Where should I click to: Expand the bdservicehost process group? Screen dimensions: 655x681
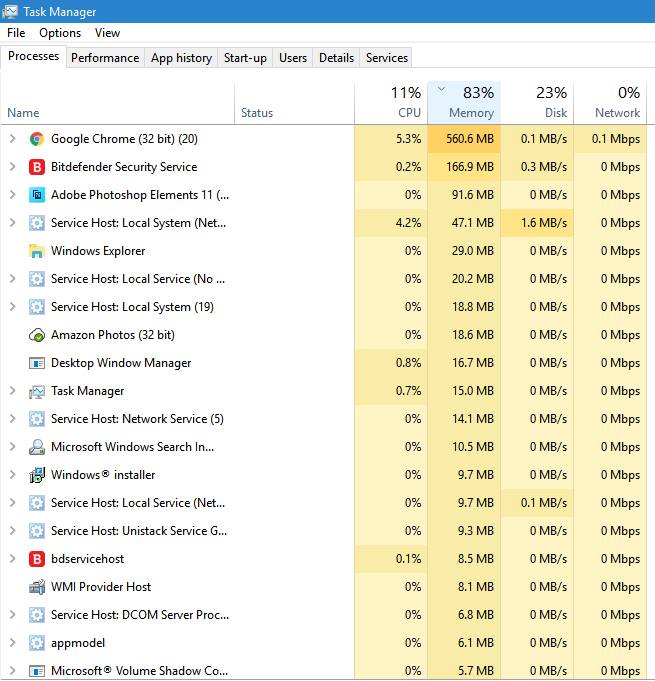point(13,559)
